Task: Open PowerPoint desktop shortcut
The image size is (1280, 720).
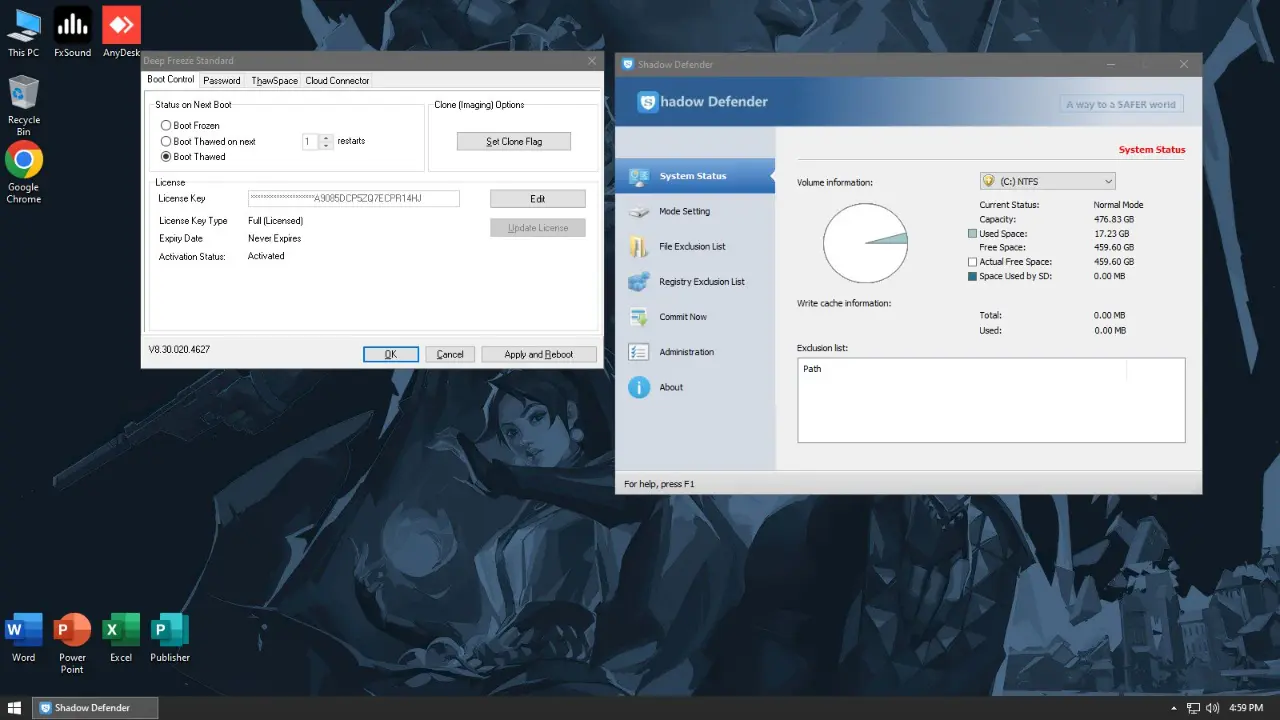Action: [x=72, y=643]
